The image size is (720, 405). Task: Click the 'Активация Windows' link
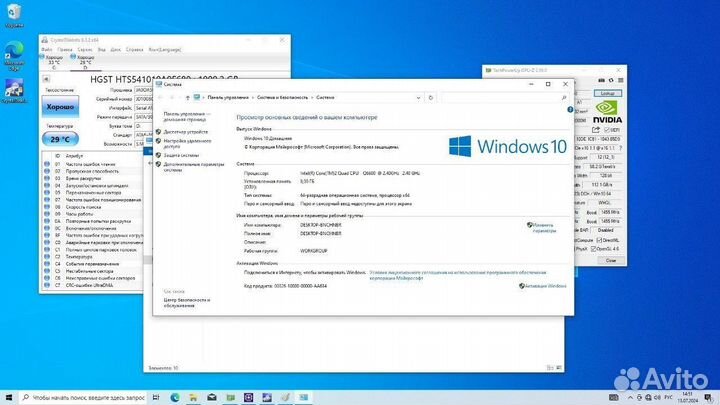pyautogui.click(x=545, y=286)
